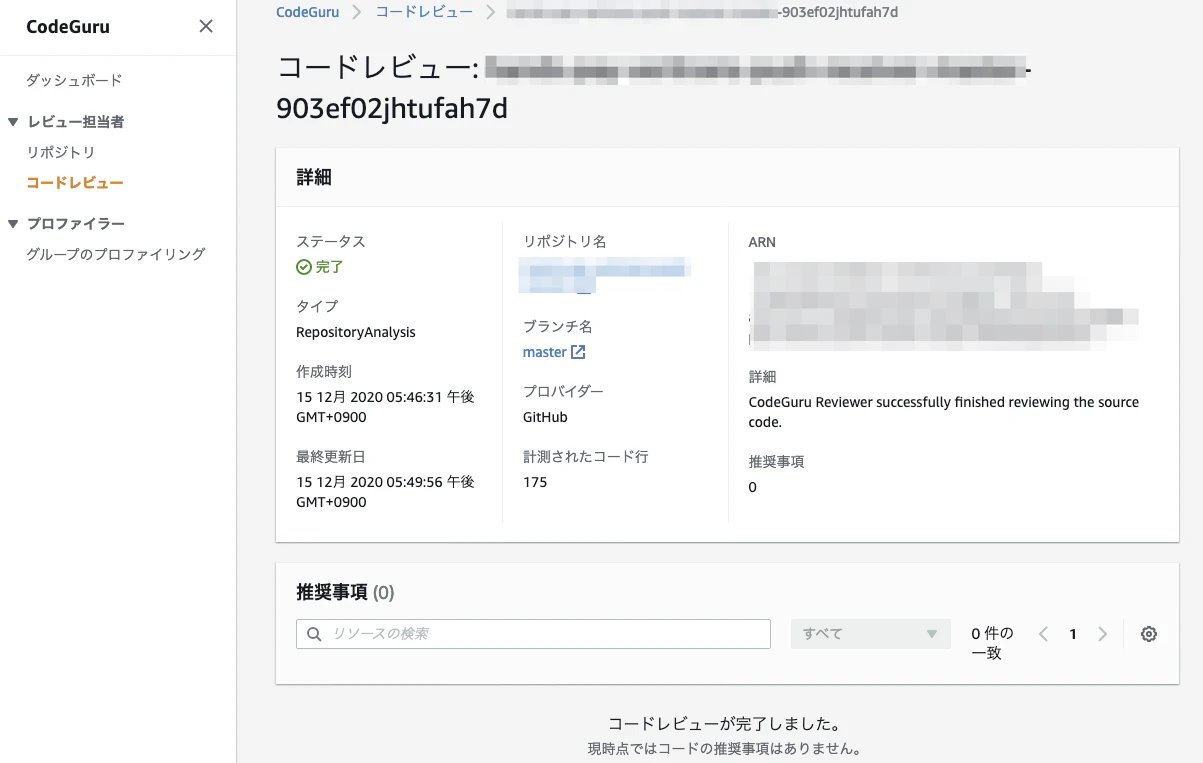Collapse the レビュー担当者 section triangle
This screenshot has width=1203, height=763.
pos(13,122)
